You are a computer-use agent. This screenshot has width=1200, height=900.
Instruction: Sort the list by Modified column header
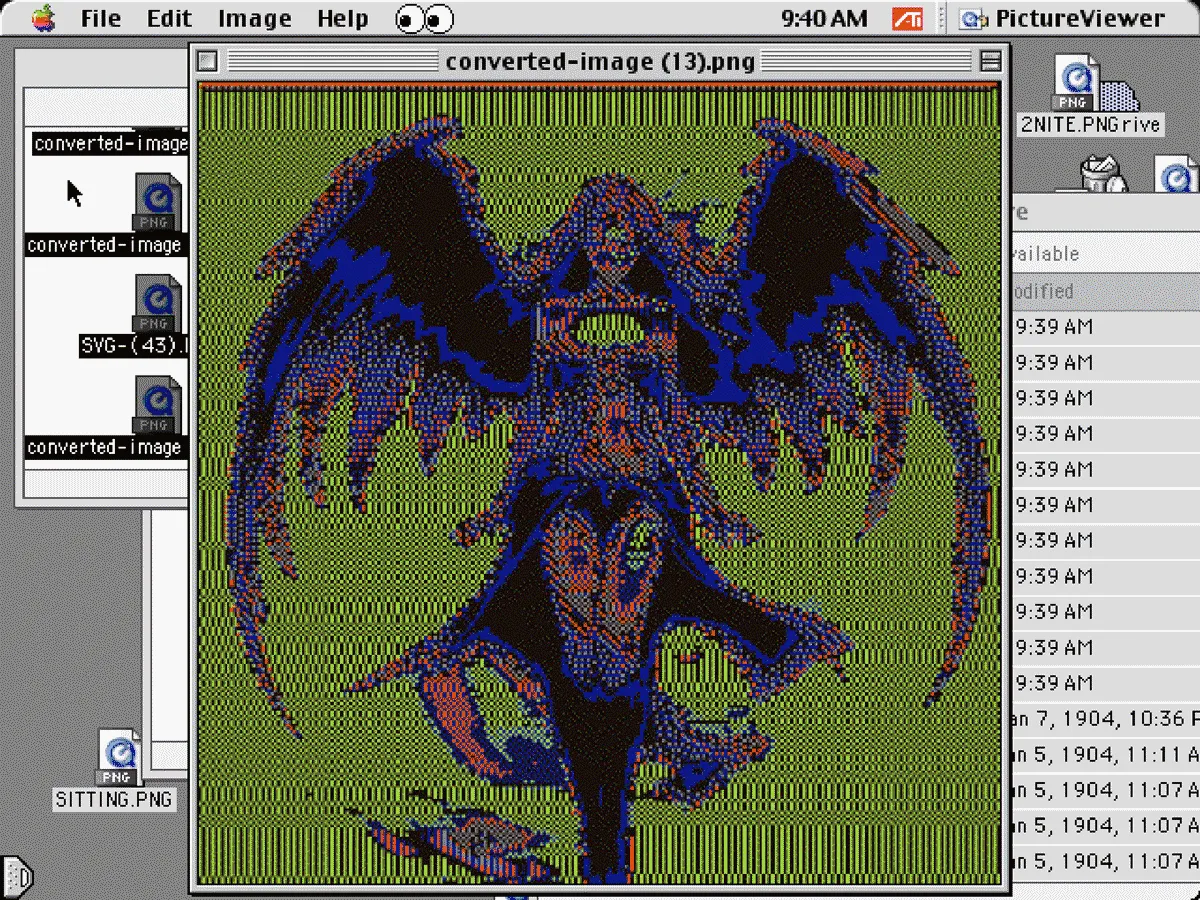tap(1044, 291)
